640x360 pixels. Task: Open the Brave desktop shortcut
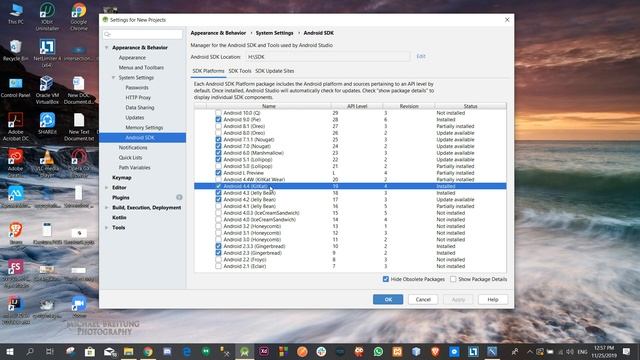click(16, 233)
